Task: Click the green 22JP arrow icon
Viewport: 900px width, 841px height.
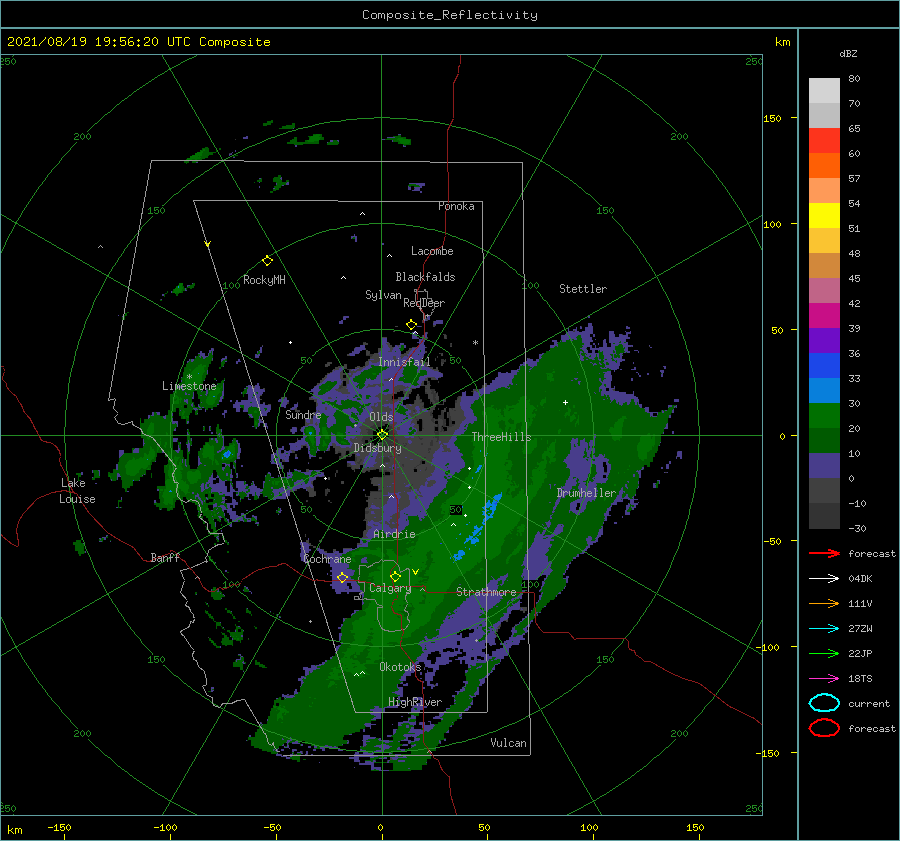Action: pyautogui.click(x=824, y=653)
